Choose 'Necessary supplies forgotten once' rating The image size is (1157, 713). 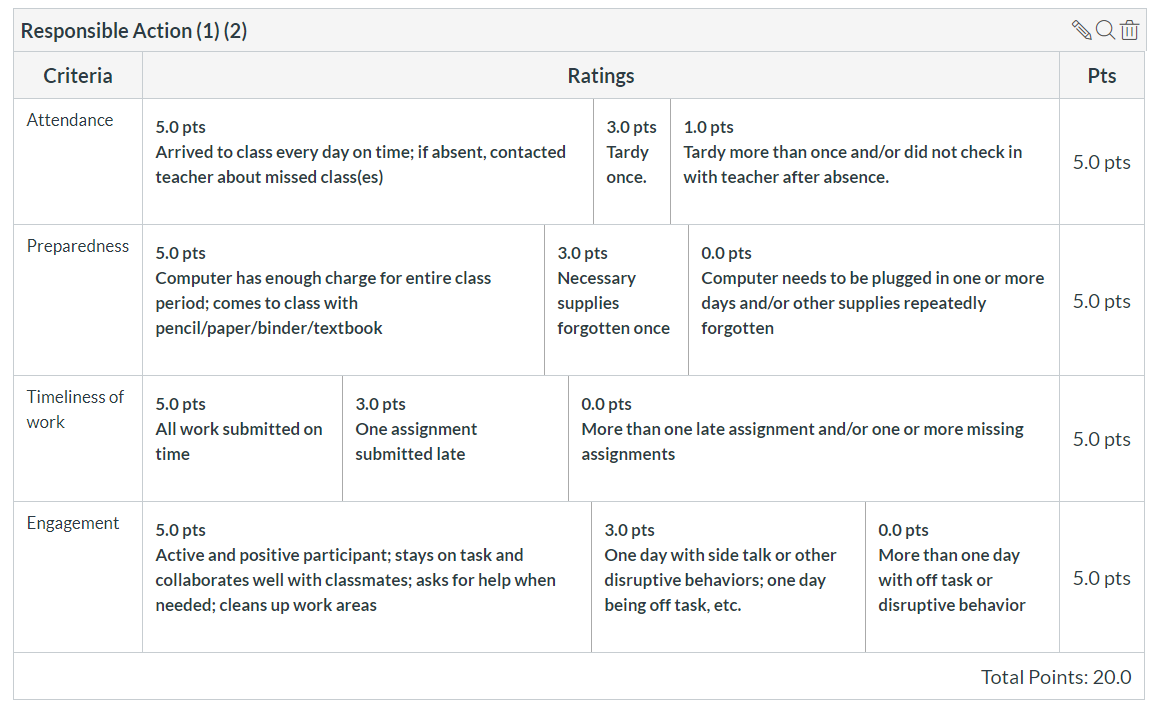coord(616,300)
